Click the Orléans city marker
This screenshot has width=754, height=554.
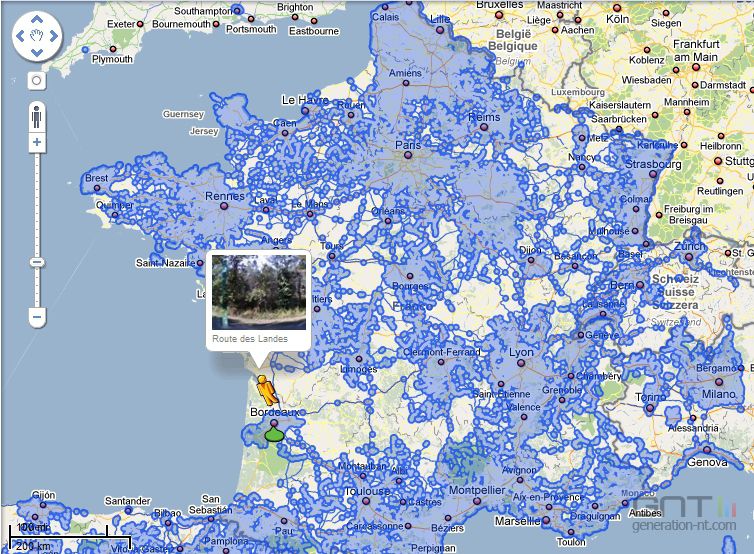(x=388, y=221)
